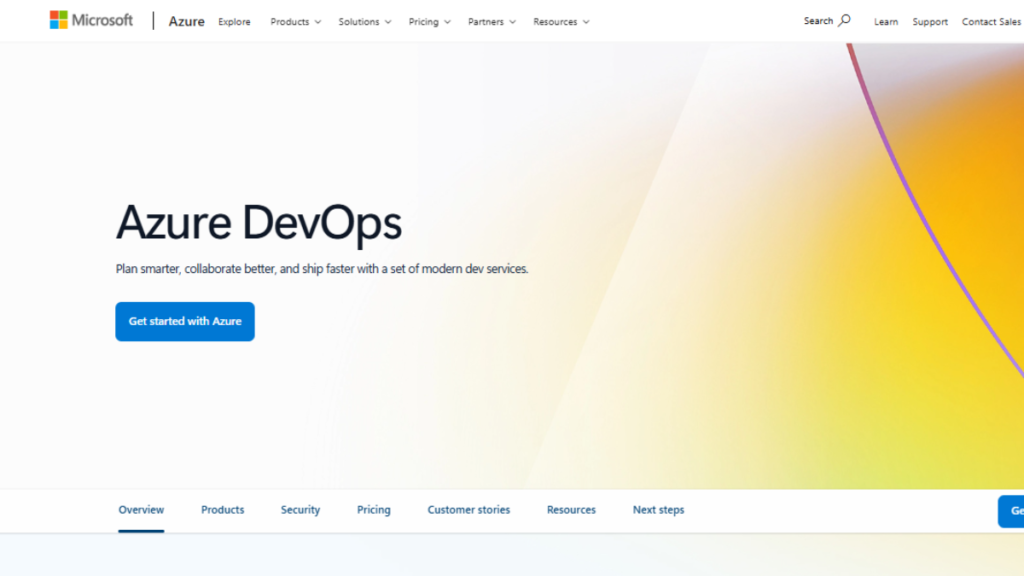Click the partially visible blue button at right
The height and width of the screenshot is (576, 1024).
(x=1011, y=511)
